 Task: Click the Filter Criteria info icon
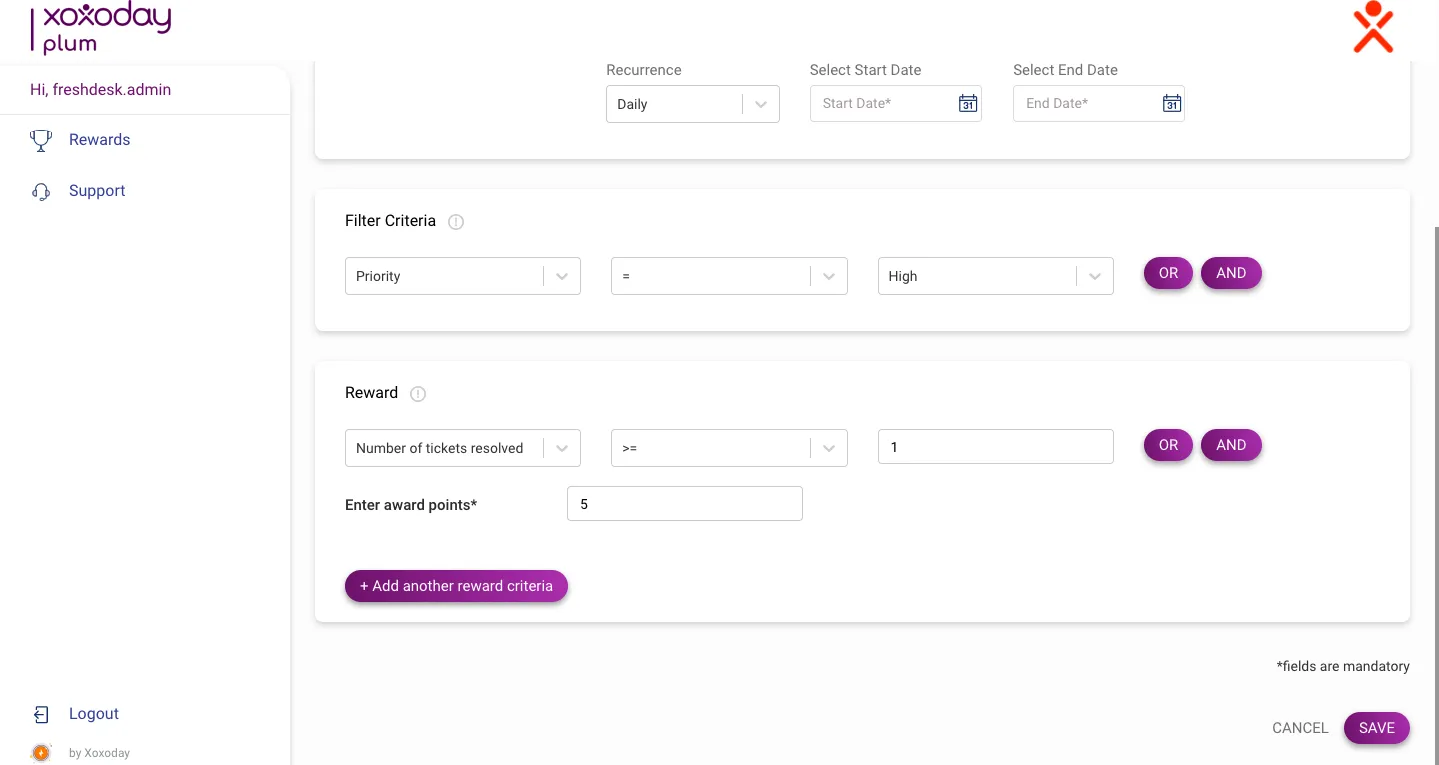[456, 222]
